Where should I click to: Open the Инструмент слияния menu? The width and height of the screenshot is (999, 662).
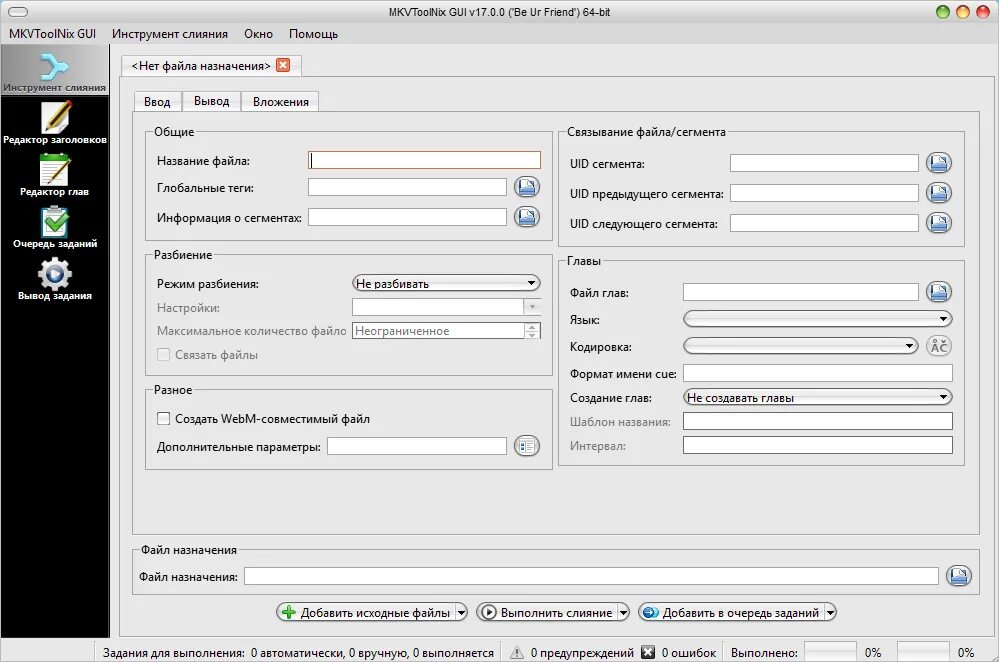point(169,34)
